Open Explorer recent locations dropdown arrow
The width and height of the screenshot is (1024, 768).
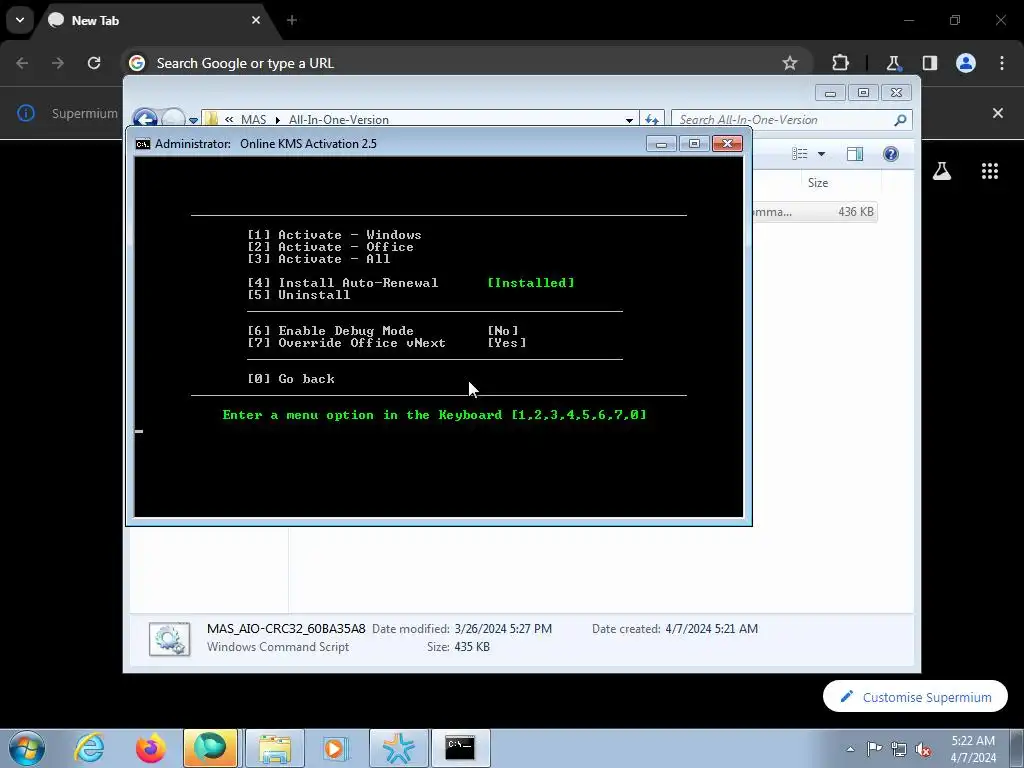(x=193, y=120)
